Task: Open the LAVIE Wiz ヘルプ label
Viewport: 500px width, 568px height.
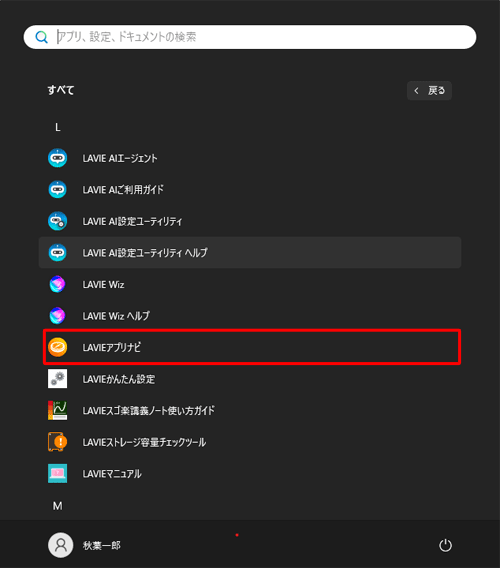Action: coord(116,316)
